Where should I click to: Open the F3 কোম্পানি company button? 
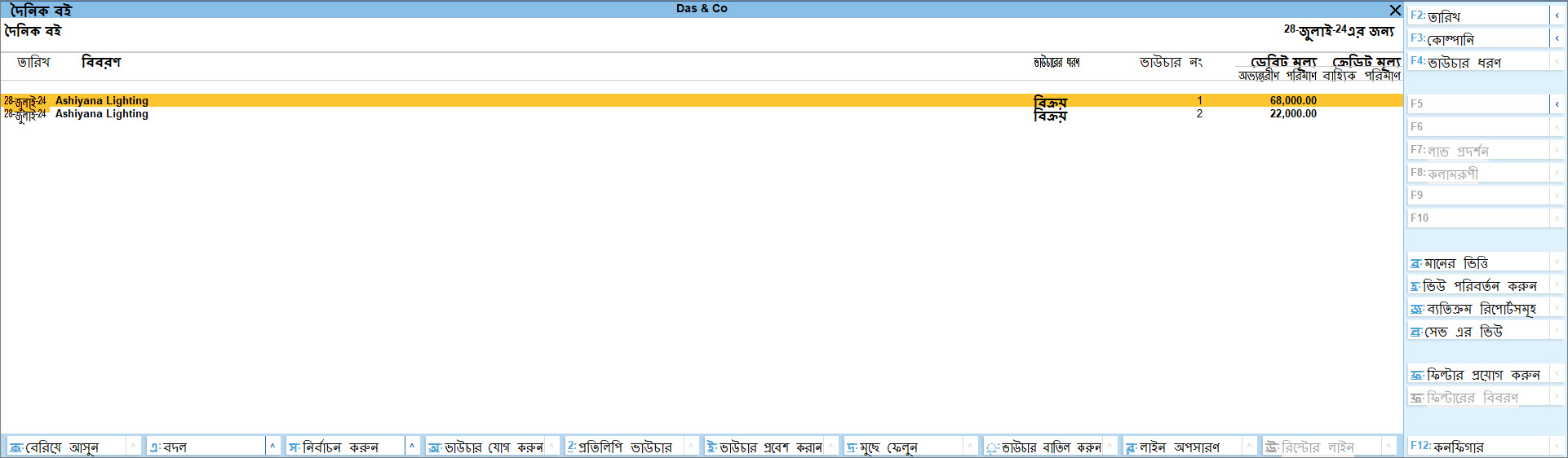[x=1477, y=38]
